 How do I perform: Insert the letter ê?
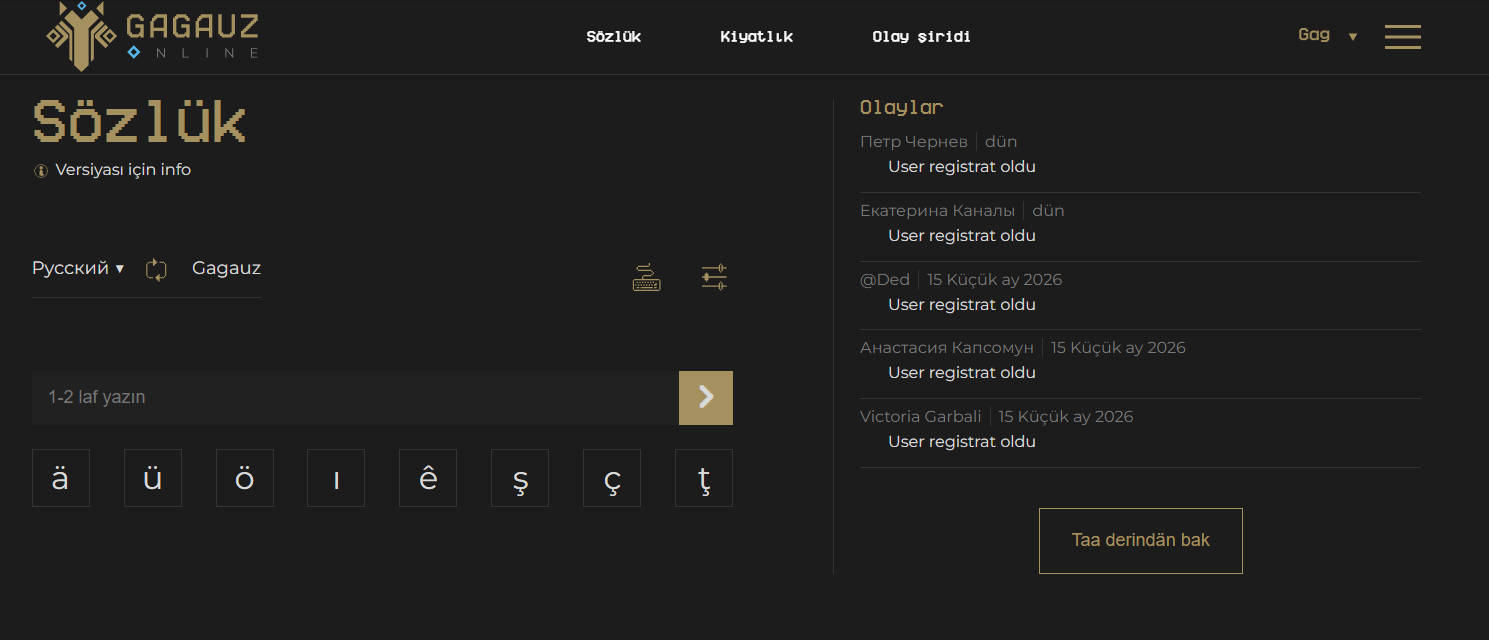coord(428,478)
